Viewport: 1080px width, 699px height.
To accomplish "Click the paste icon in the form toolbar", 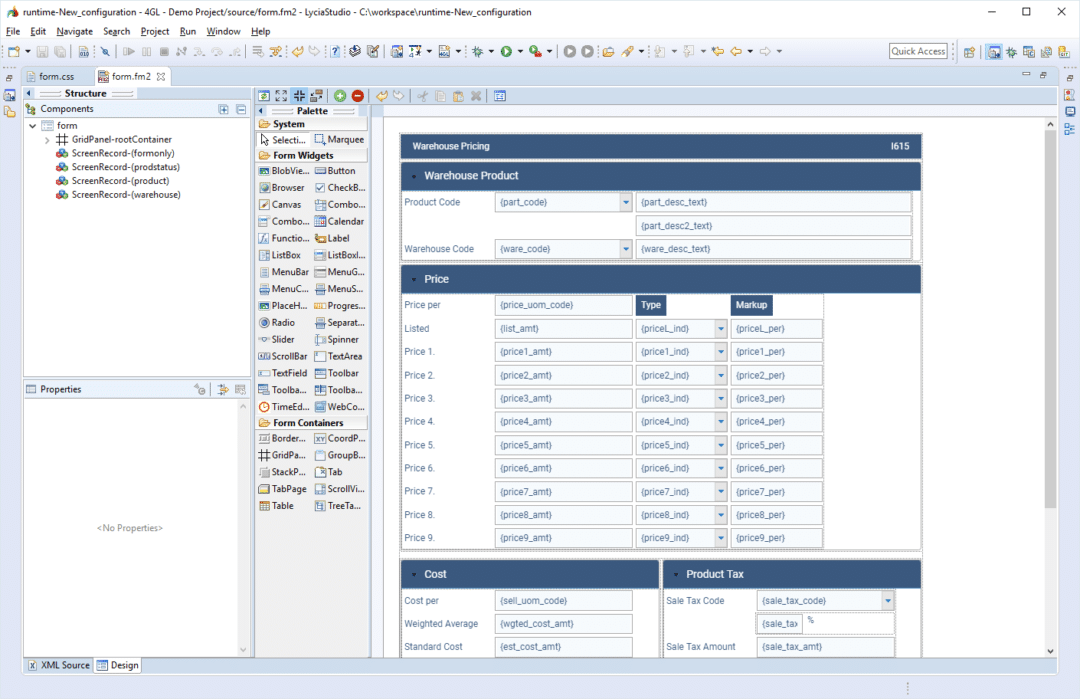I will point(457,95).
